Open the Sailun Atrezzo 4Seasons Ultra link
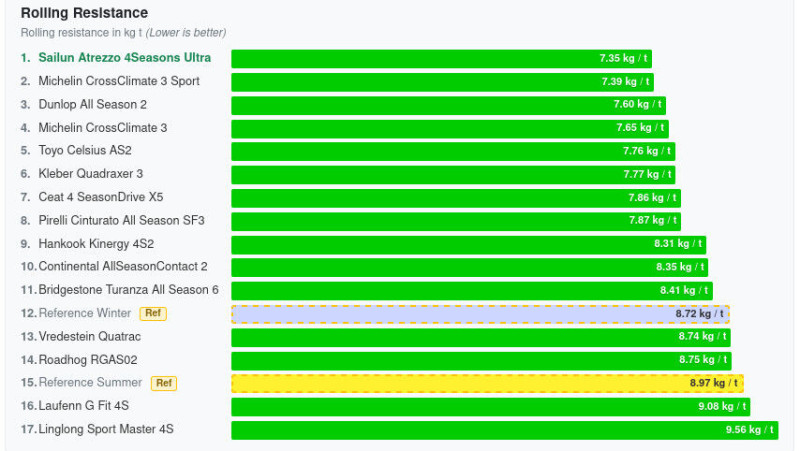Viewport: 800px width, 451px height. (124, 58)
